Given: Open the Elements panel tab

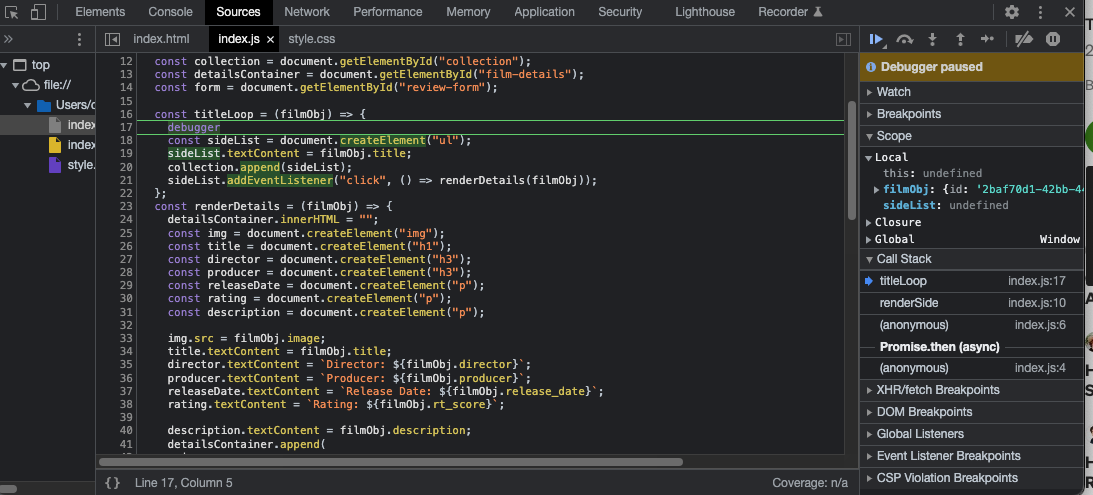Looking at the screenshot, I should pos(100,12).
